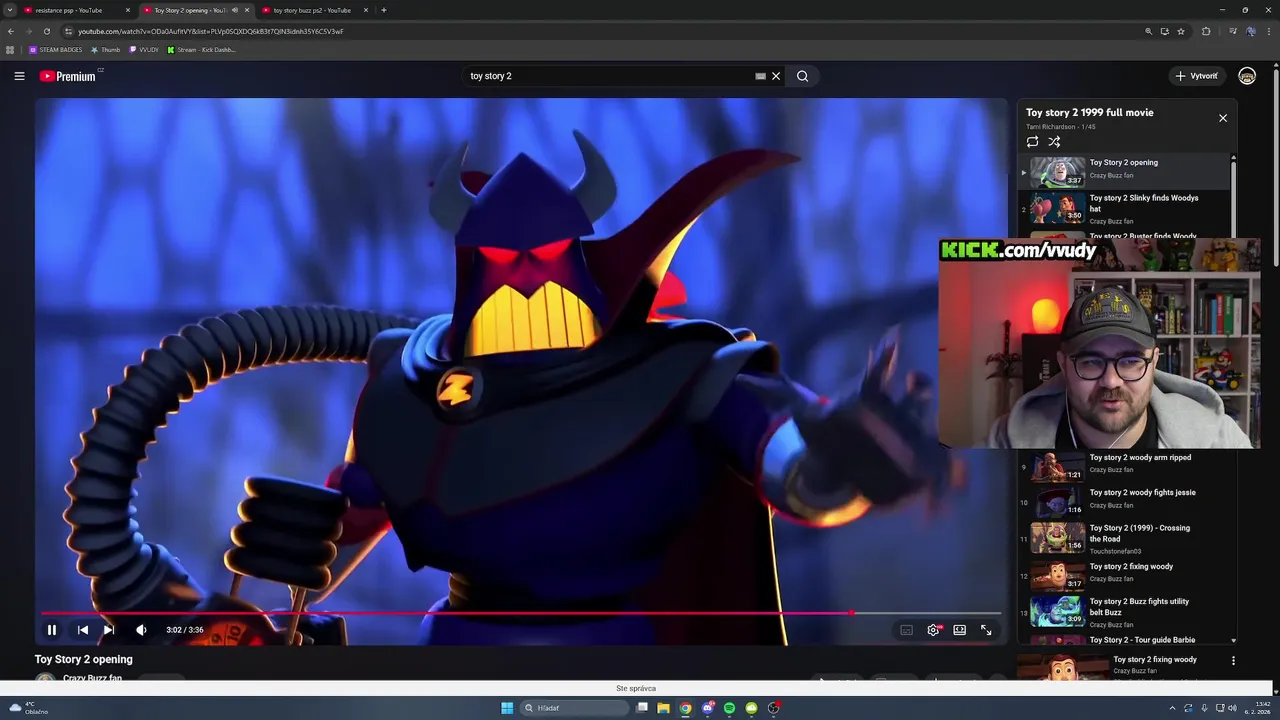Click the taskbar 'Hľadať' search box
Screen dimensions: 1280x720
[x=575, y=708]
